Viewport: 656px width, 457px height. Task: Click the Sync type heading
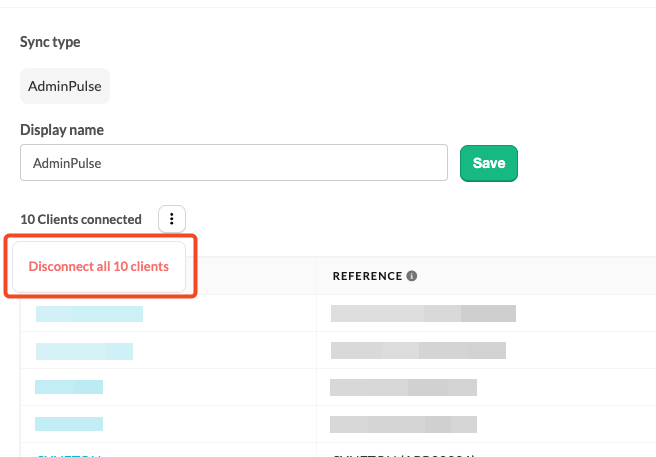(50, 43)
